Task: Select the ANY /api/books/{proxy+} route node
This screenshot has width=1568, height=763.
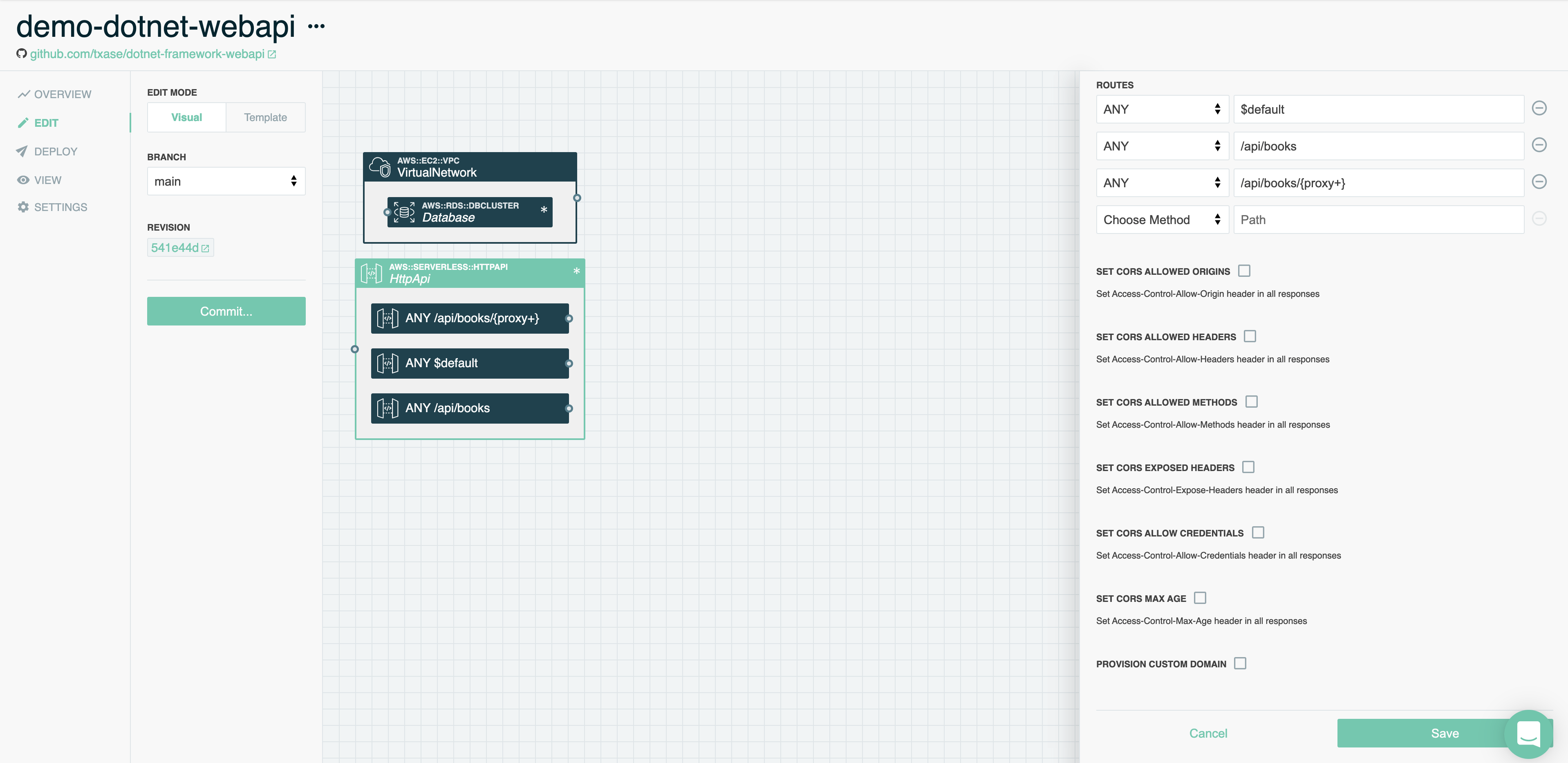Action: coord(470,319)
